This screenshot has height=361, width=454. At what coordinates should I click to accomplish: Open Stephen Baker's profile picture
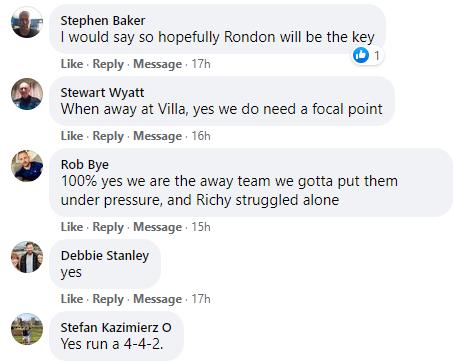[x=27, y=22]
